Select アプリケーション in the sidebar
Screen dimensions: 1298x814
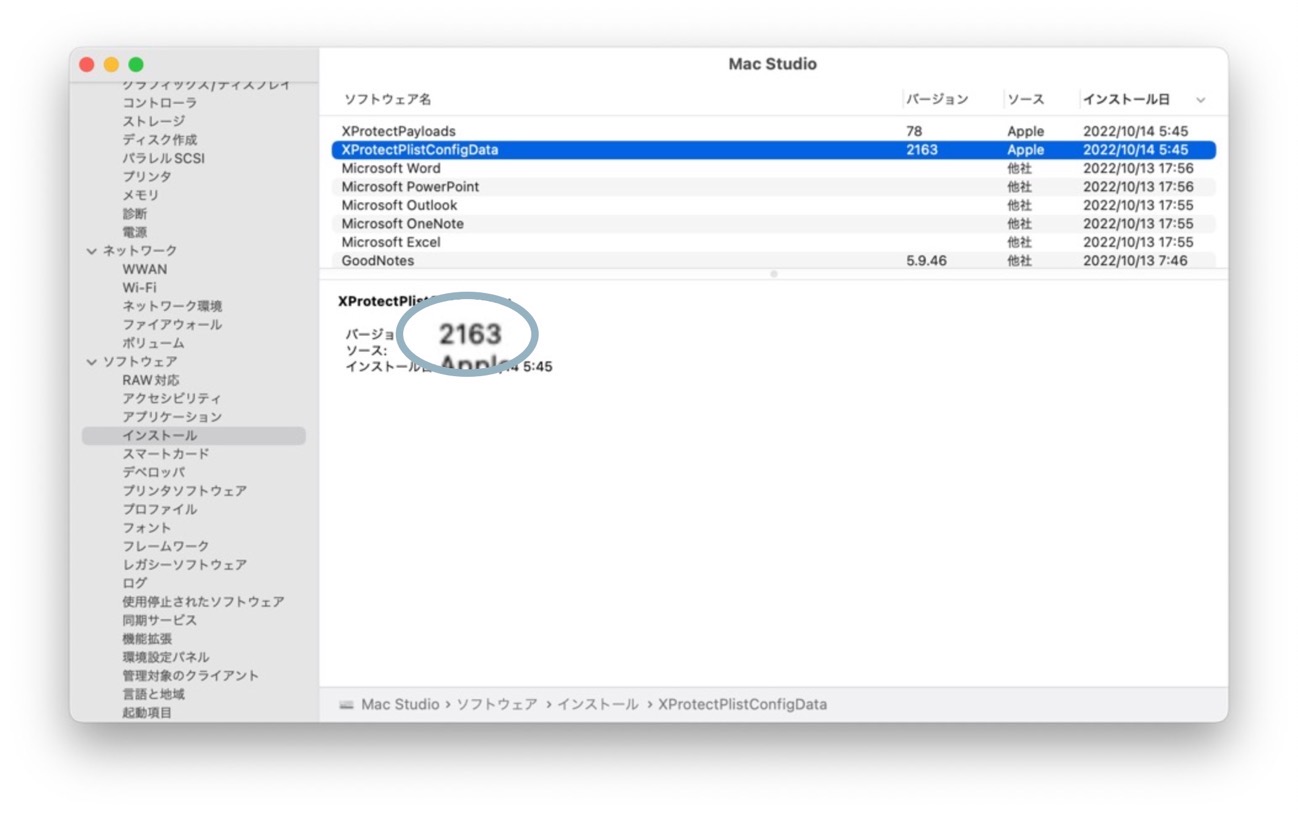[x=172, y=417]
